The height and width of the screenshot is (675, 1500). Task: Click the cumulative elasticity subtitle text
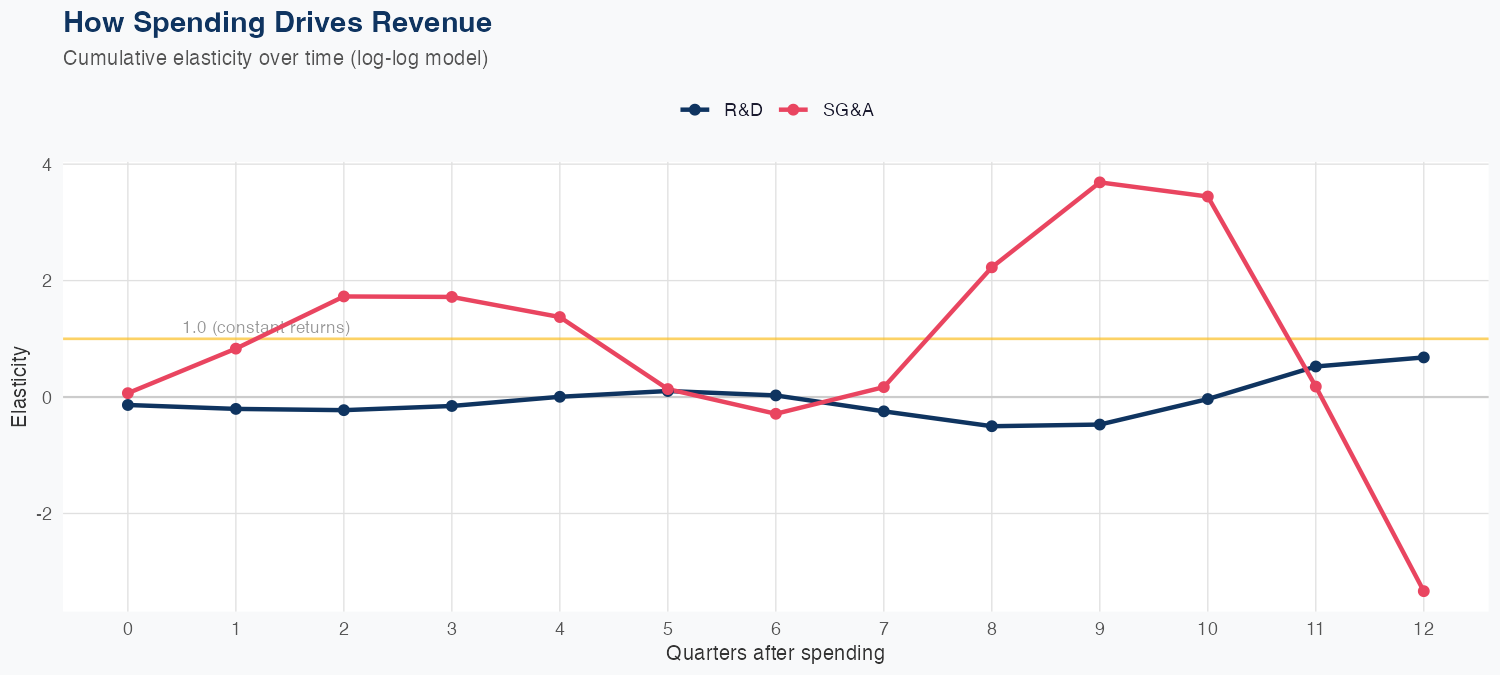click(275, 58)
